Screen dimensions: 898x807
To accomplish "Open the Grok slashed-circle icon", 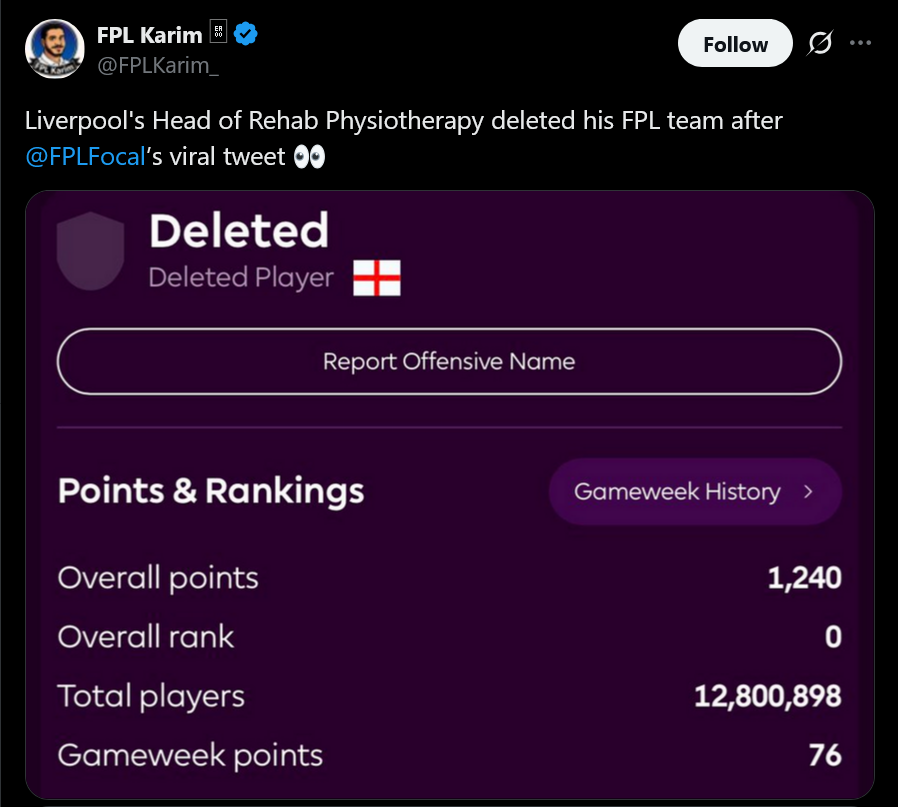I will tap(820, 45).
